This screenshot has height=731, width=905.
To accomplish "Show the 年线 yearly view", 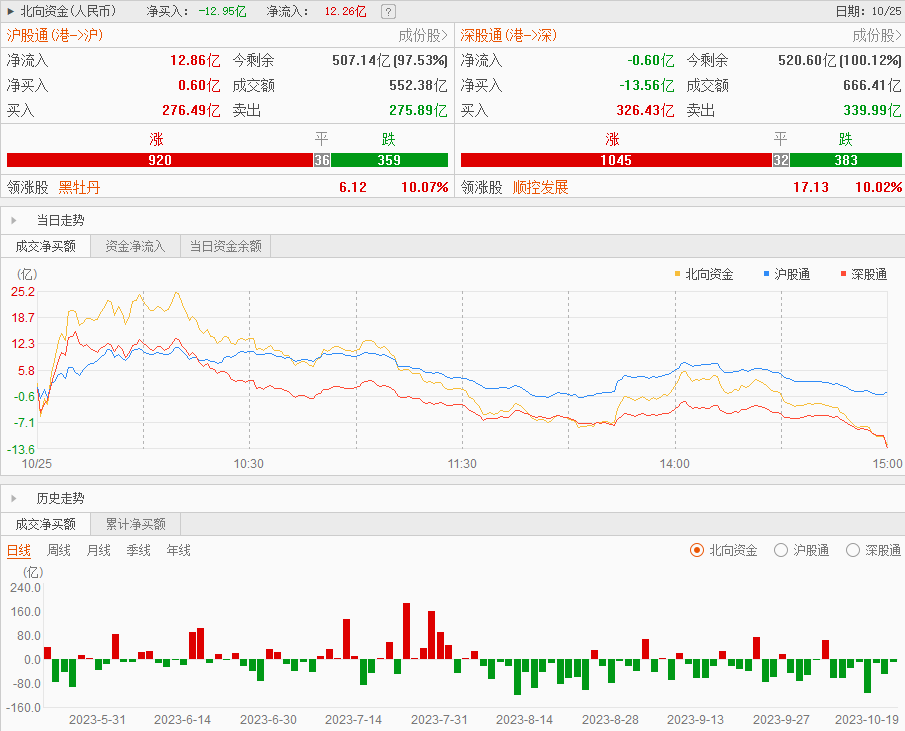I will (x=178, y=550).
